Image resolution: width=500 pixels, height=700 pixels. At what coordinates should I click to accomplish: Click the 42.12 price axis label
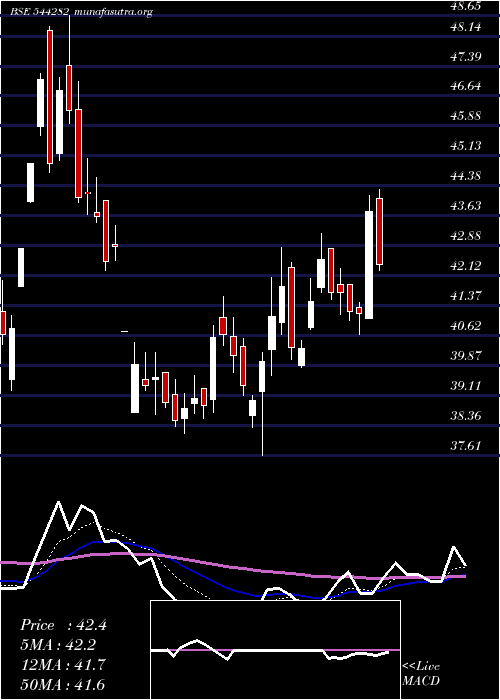pos(466,266)
